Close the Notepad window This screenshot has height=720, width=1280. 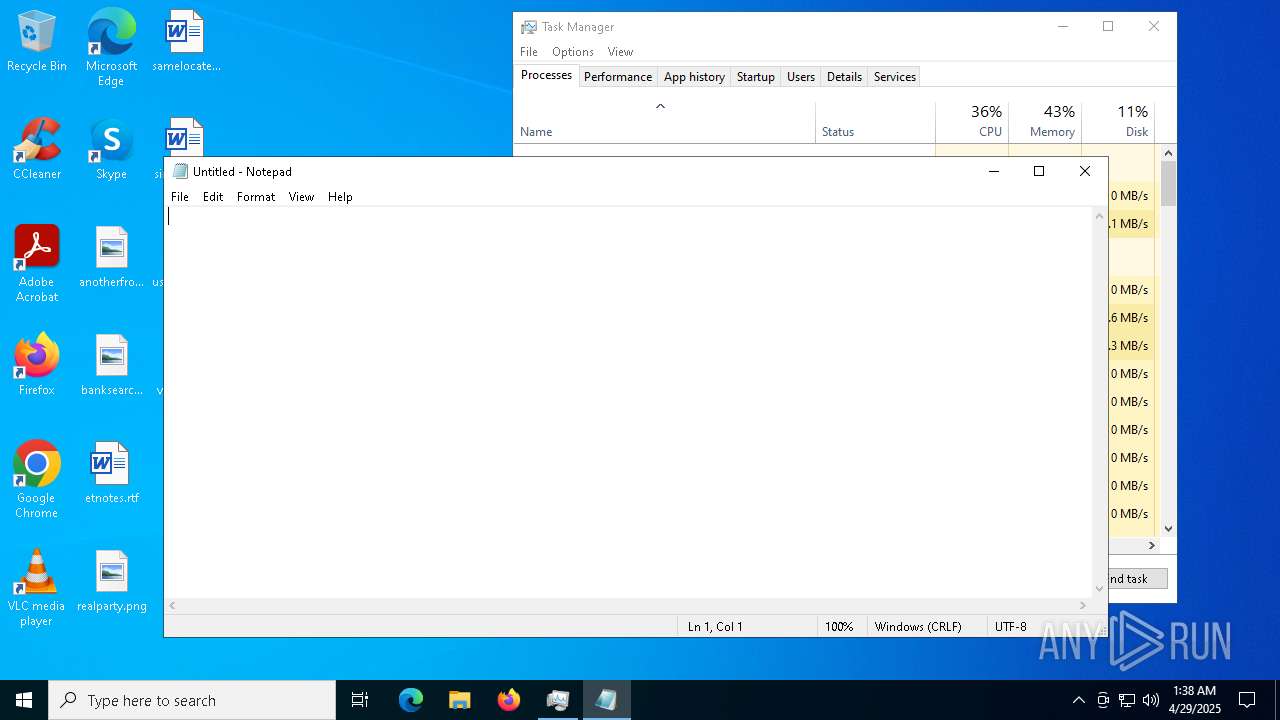[x=1085, y=171]
